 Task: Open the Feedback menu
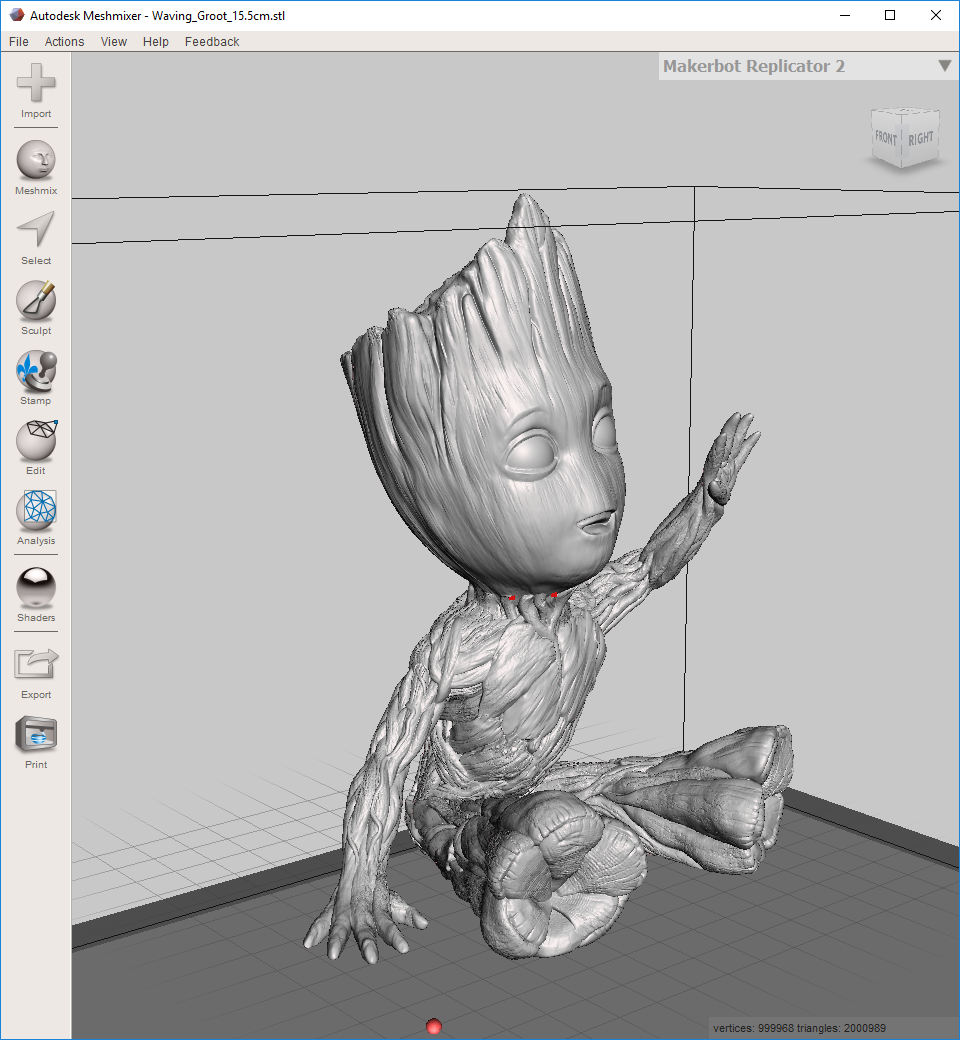212,42
